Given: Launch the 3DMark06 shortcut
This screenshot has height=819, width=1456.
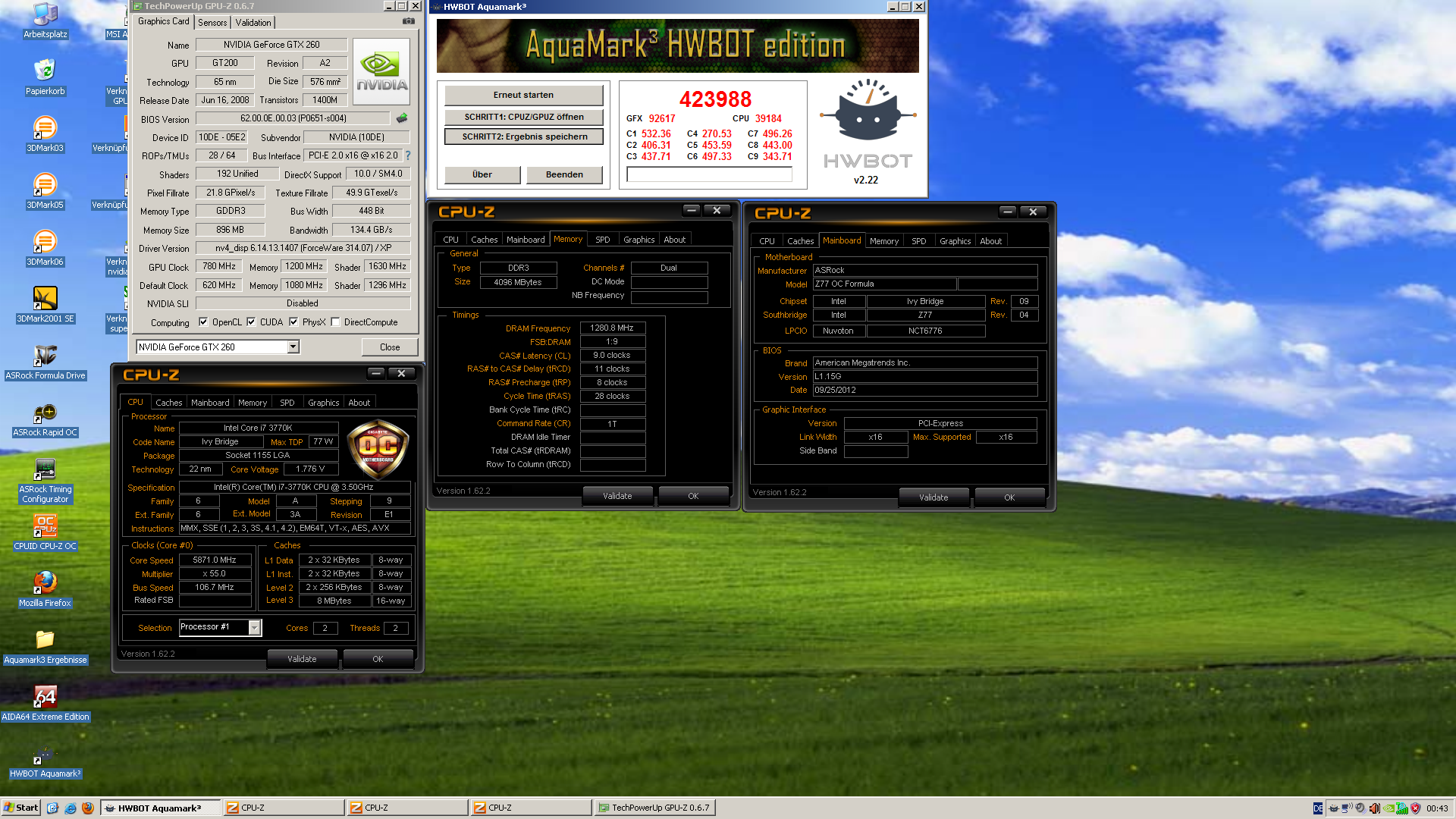Looking at the screenshot, I should click(45, 248).
